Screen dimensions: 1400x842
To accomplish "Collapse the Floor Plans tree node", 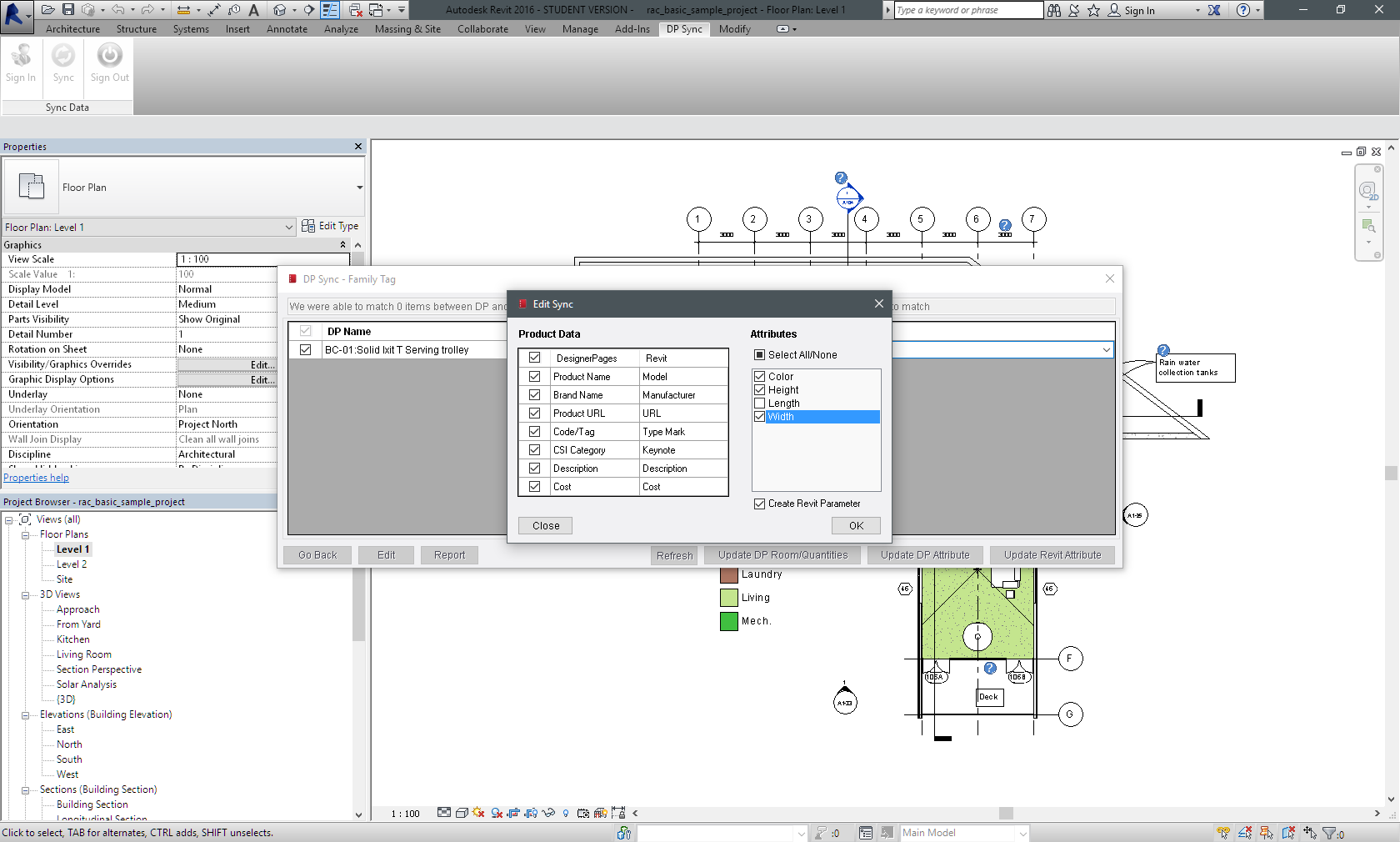I will (x=26, y=534).
